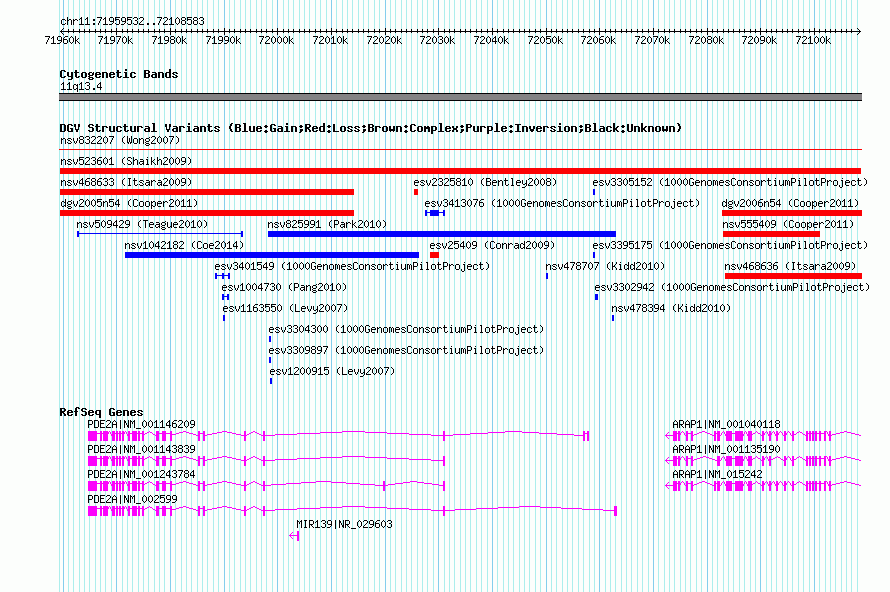
Task: Click the 72100k ruler tick label
Action: pyautogui.click(x=813, y=40)
